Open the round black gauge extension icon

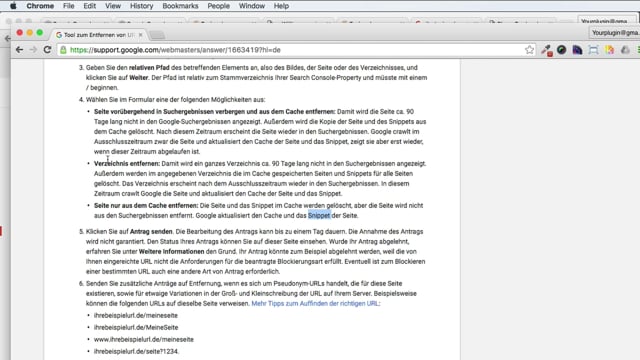coord(562,50)
